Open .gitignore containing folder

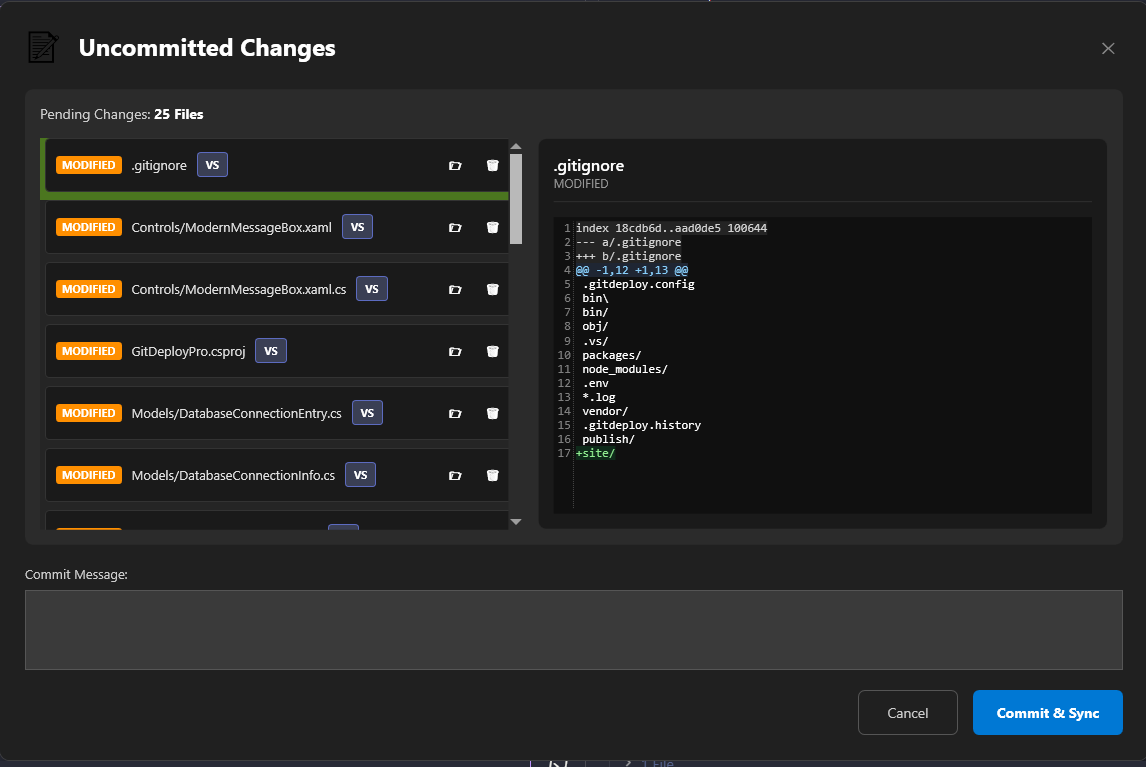(455, 165)
